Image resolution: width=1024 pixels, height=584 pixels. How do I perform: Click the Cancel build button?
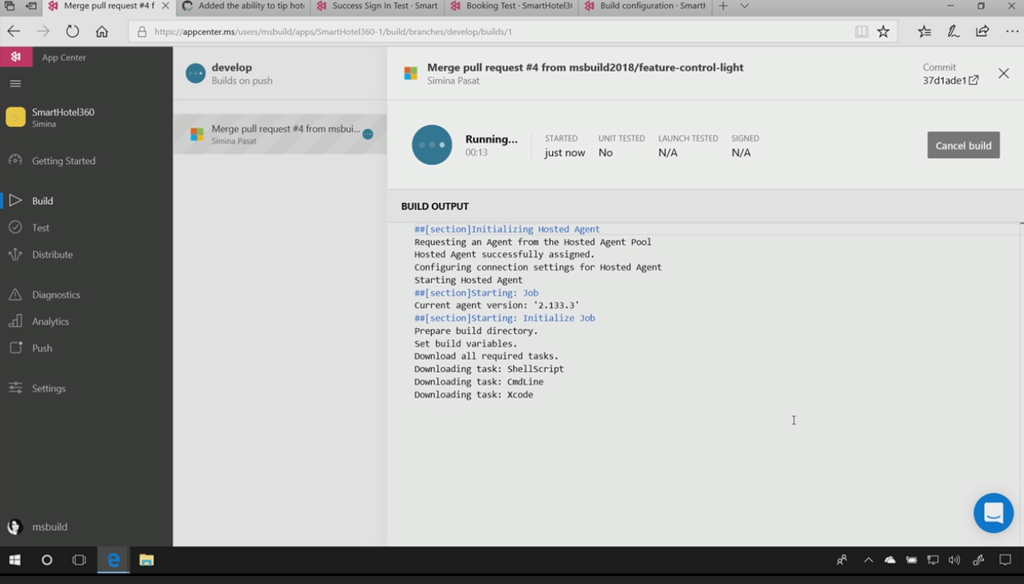click(x=962, y=146)
